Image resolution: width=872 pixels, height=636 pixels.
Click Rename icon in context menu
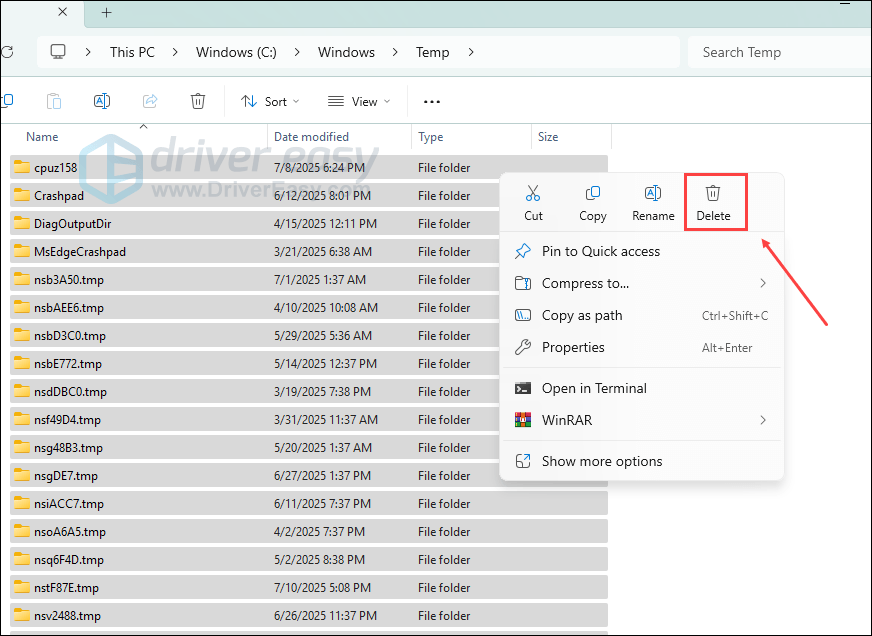click(x=653, y=194)
